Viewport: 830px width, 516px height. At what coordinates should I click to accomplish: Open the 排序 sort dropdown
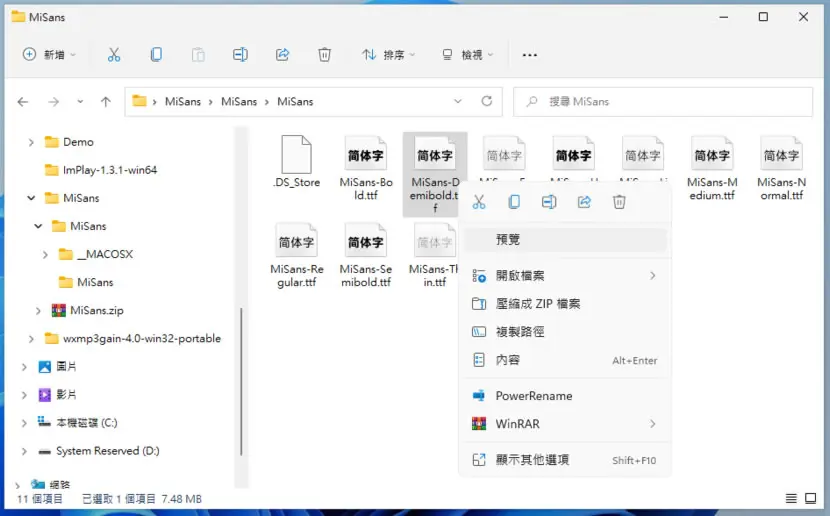click(389, 55)
